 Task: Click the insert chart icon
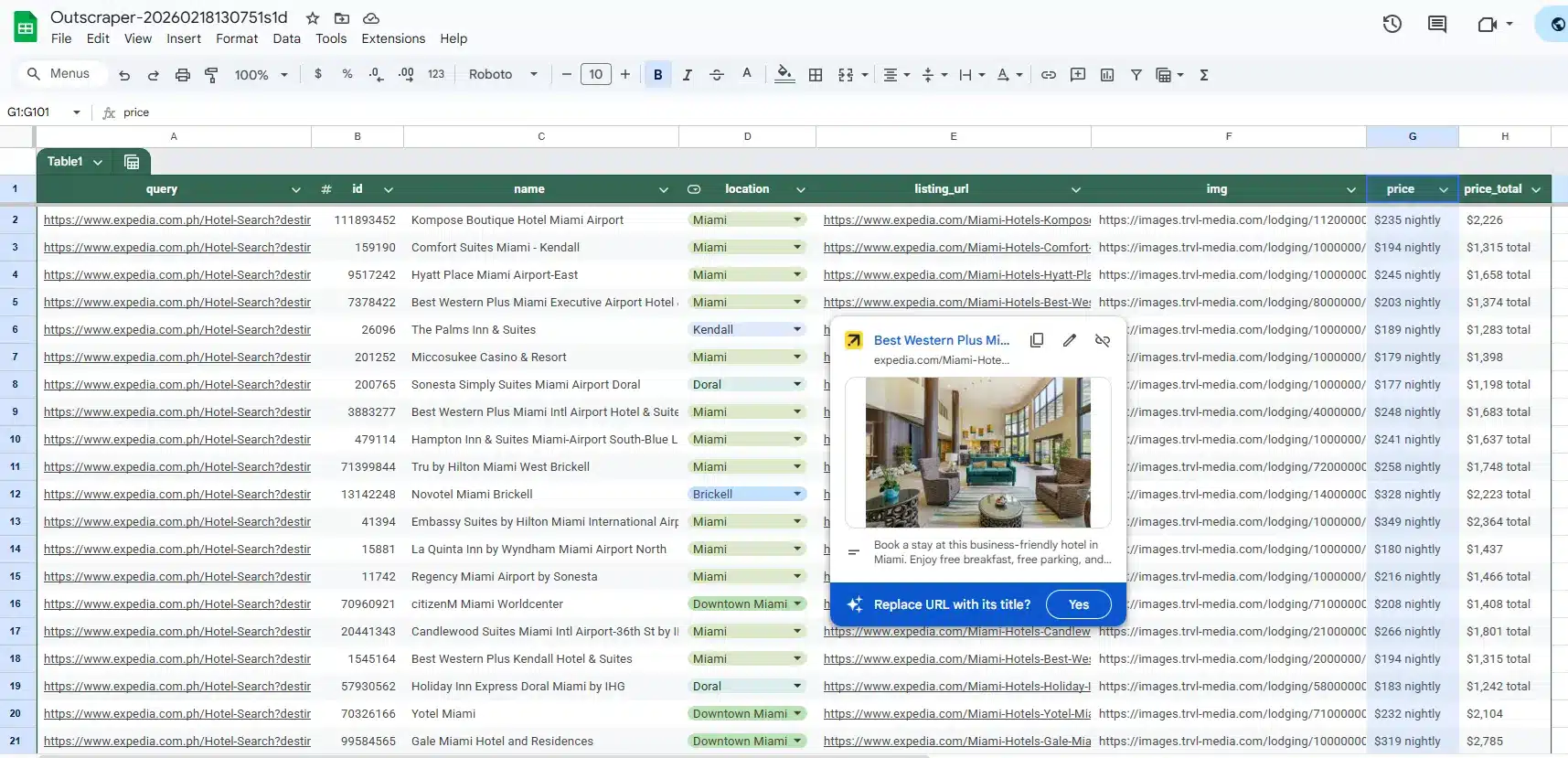(x=1107, y=75)
